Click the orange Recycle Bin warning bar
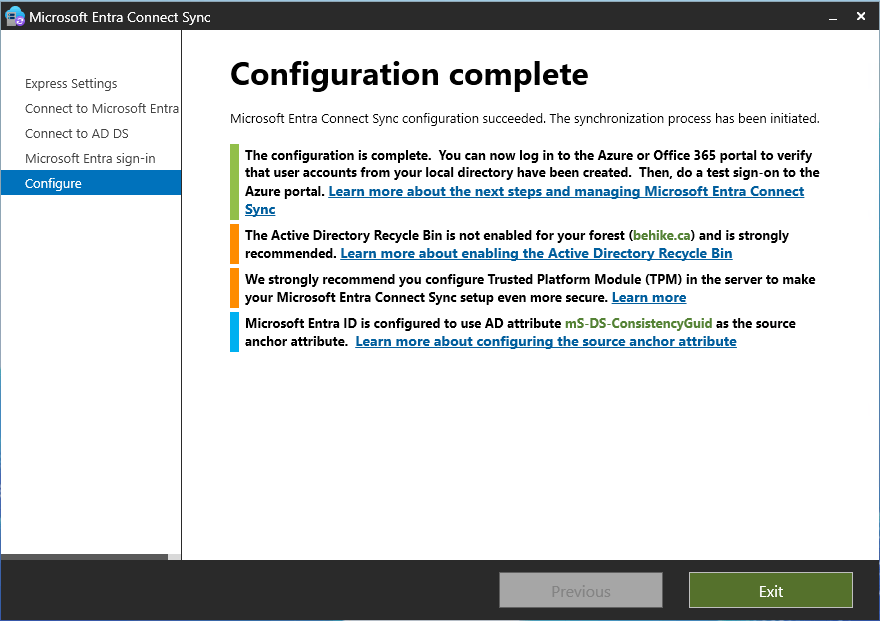This screenshot has width=880, height=621. click(x=234, y=244)
